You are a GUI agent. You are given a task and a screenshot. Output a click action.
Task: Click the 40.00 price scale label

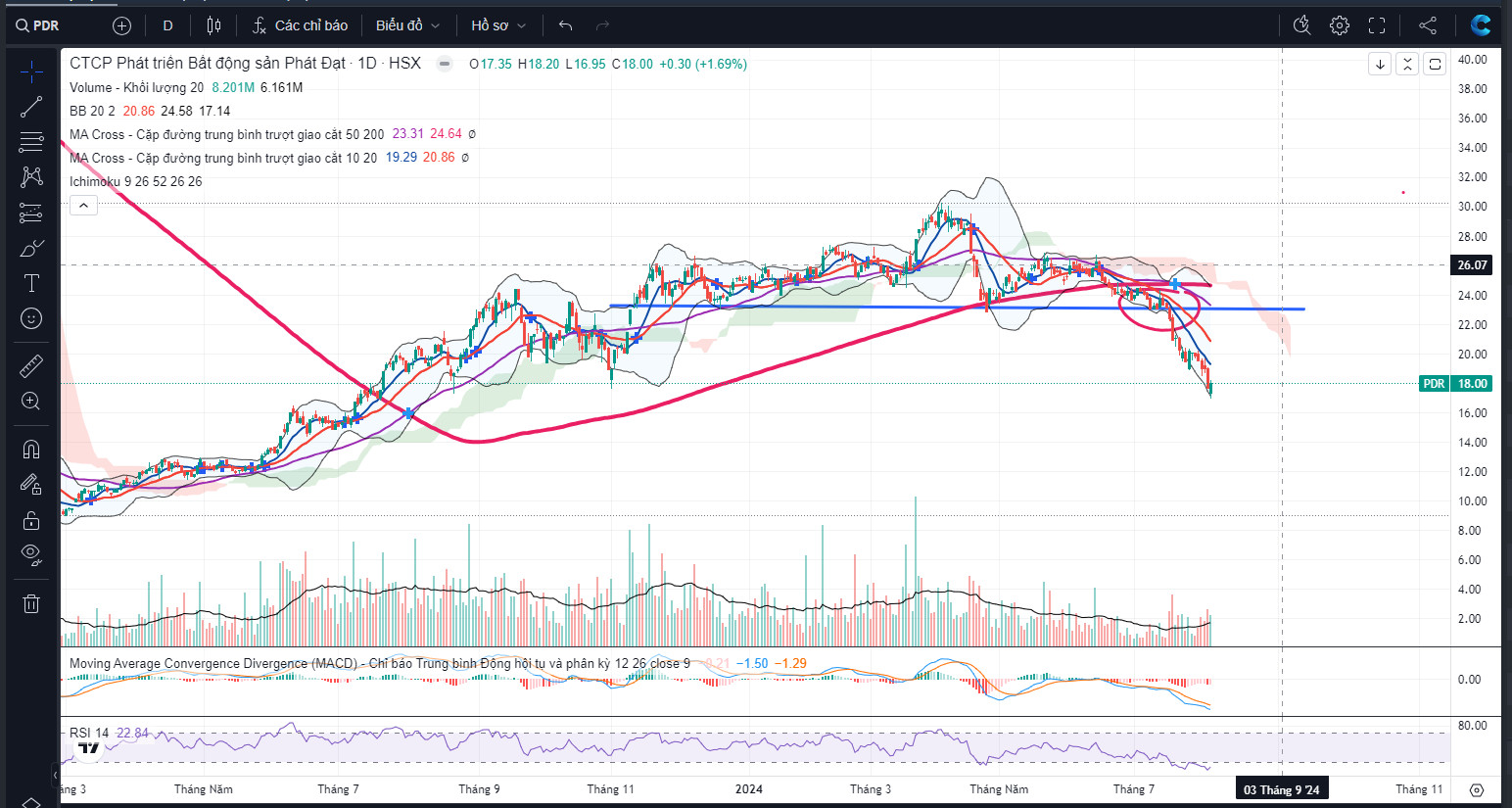1472,60
